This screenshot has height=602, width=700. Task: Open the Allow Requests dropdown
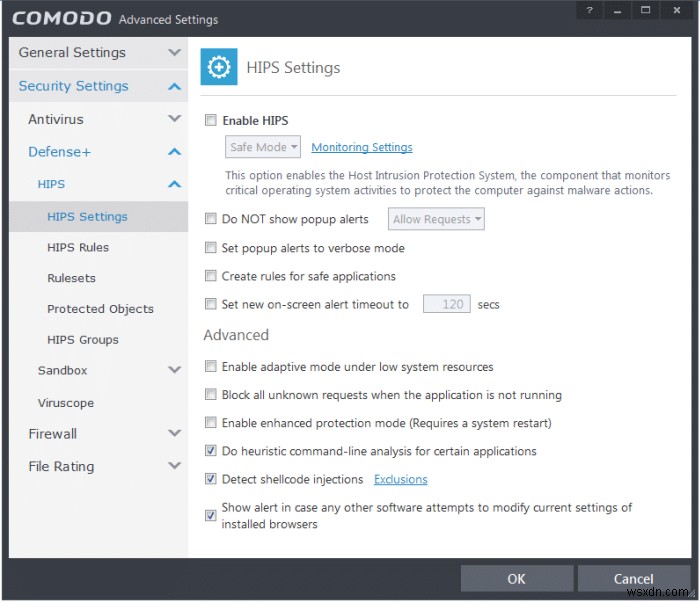pos(436,219)
